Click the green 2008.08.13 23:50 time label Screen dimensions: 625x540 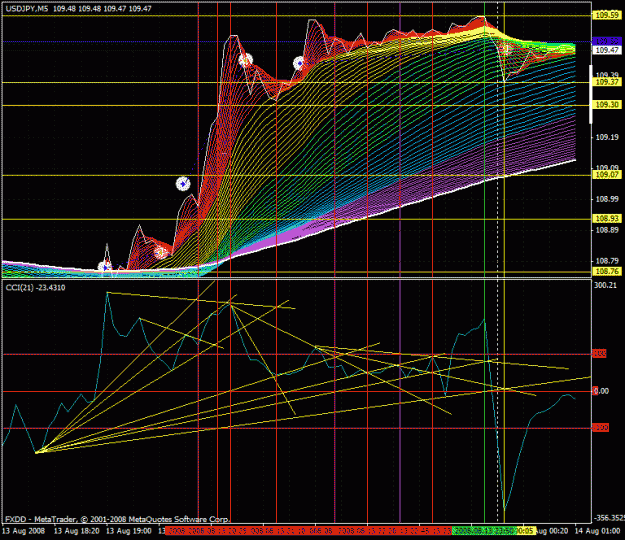coord(485,531)
